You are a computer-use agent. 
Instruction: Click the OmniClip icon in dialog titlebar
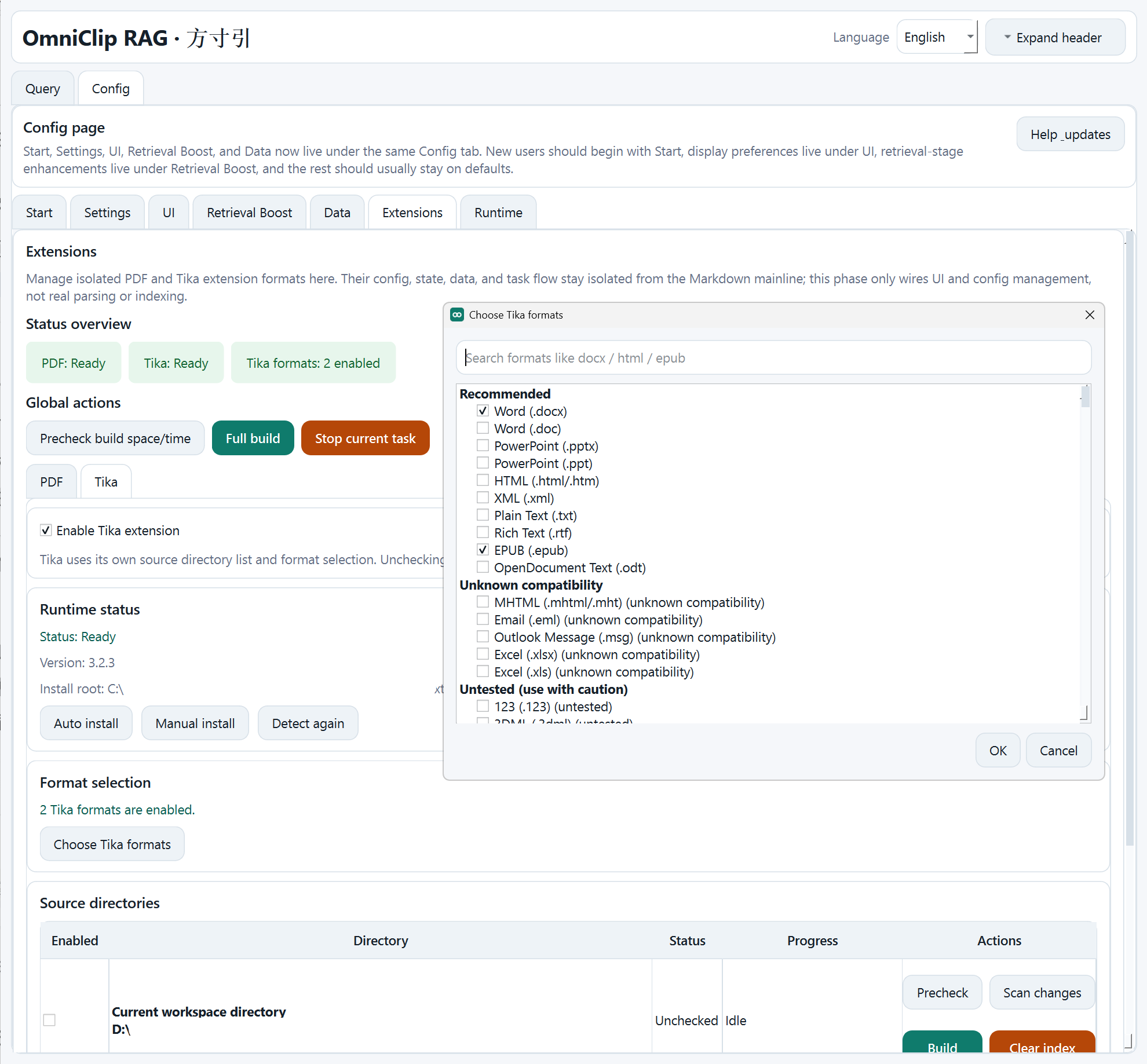[x=457, y=315]
